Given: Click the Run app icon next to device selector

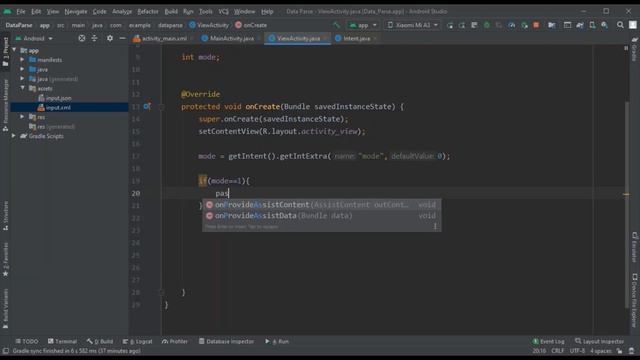Looking at the screenshot, I should 449,25.
